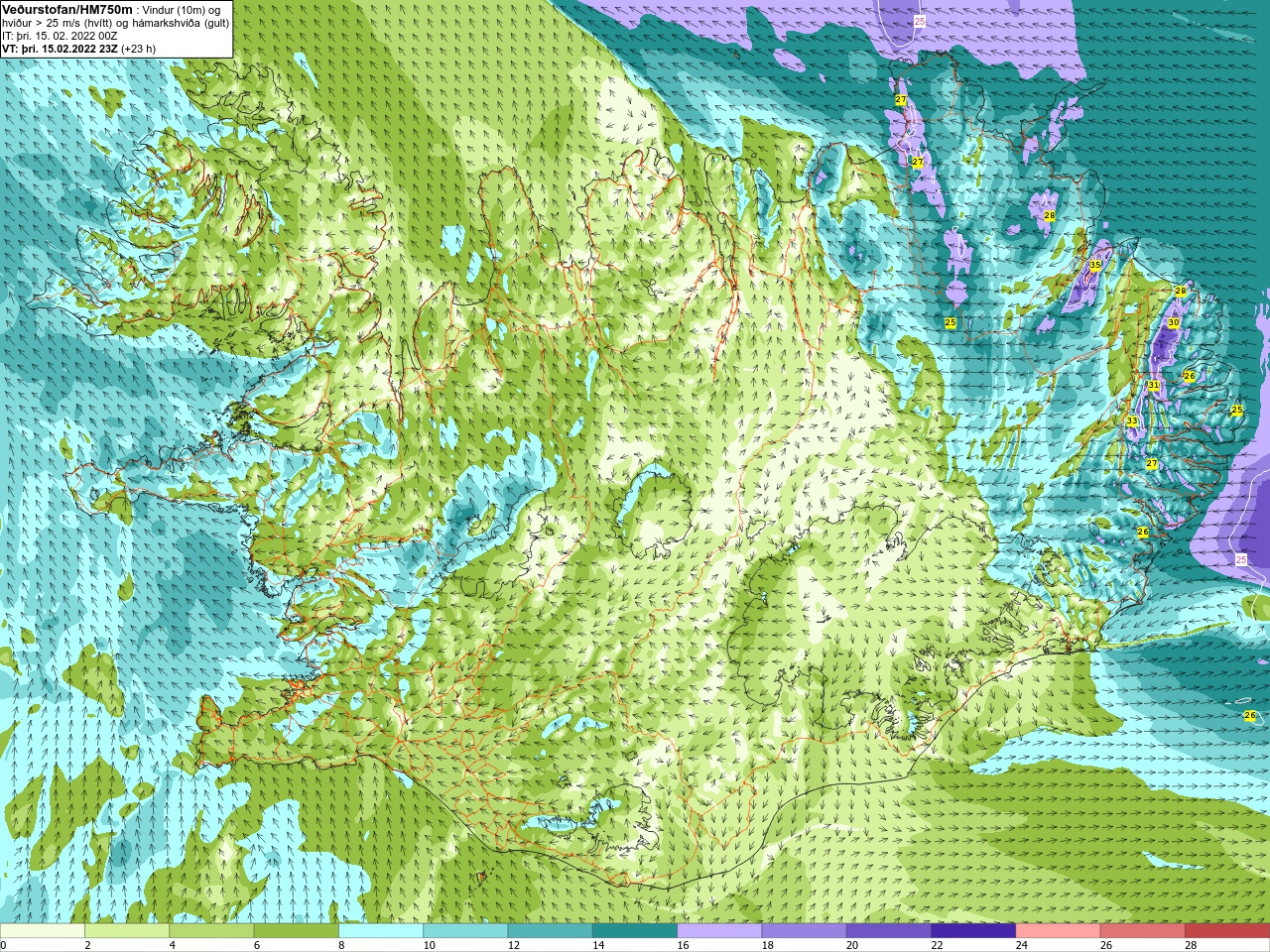Viewport: 1270px width, 952px height.
Task: Click the legend scale number 18
Action: point(767,945)
